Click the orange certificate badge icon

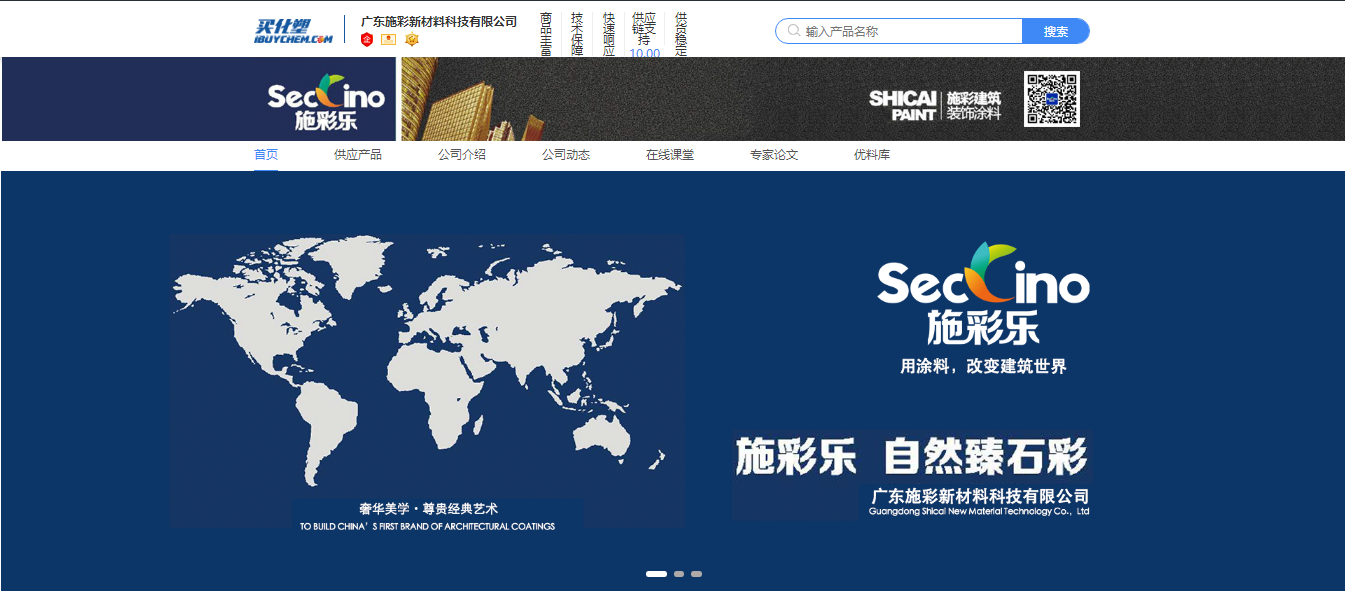pos(388,39)
